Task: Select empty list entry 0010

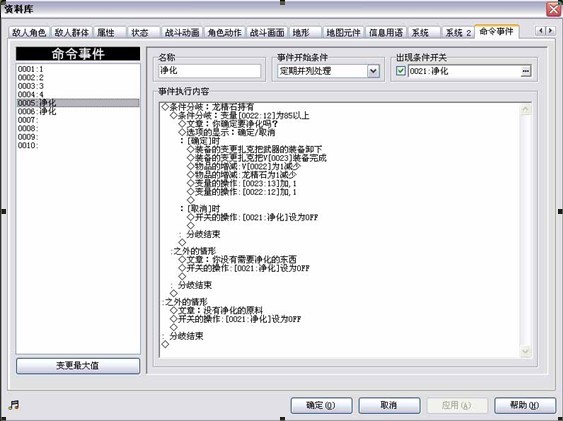Action: tap(78, 145)
